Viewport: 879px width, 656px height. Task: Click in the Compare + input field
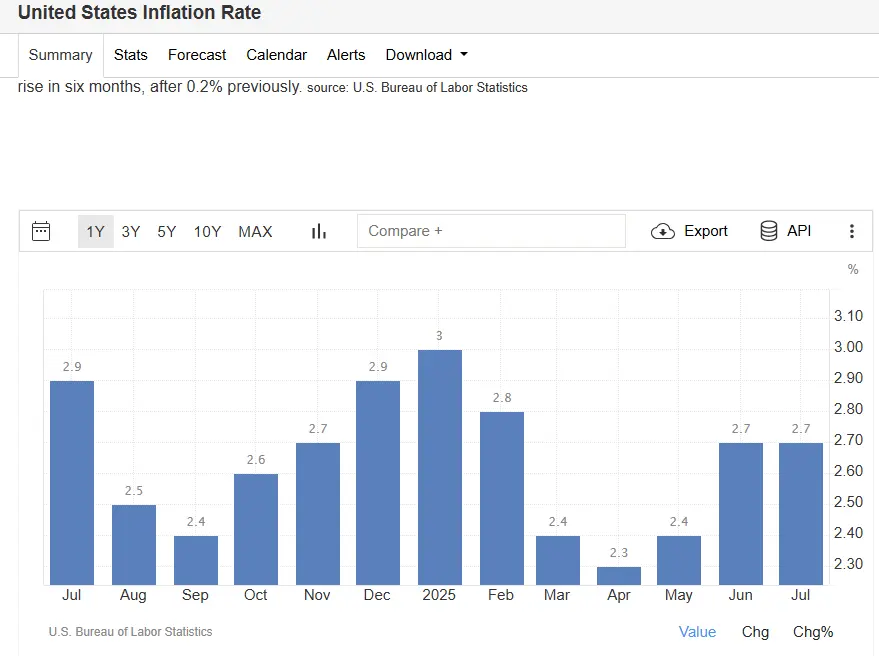coord(490,231)
